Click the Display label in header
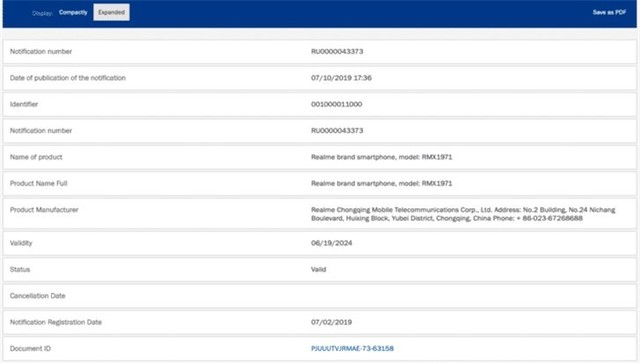 [42, 13]
